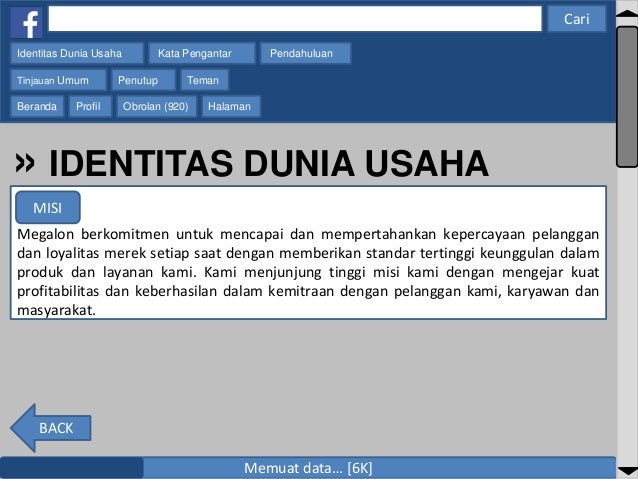This screenshot has height=479, width=638.
Task: Click the Cari search button
Action: coord(577,19)
